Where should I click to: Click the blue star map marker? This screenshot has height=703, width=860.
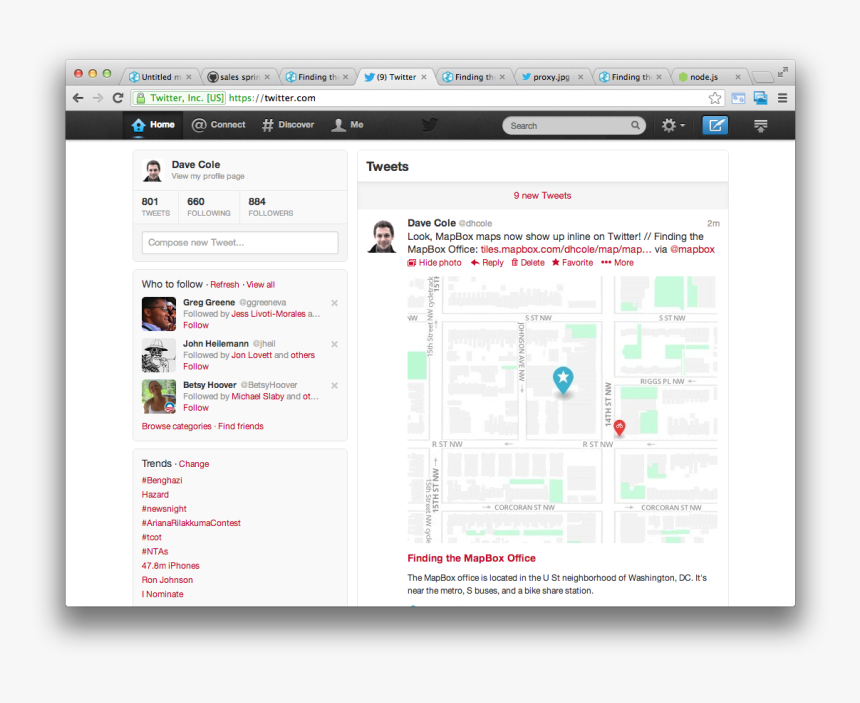(563, 380)
